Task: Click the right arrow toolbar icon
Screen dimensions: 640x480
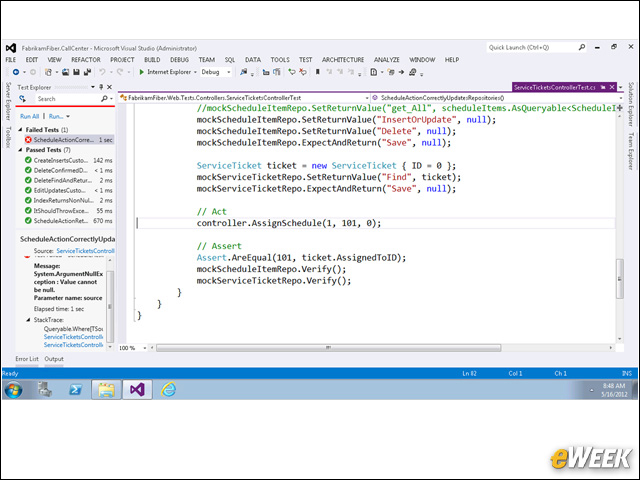Action: (x=402, y=72)
